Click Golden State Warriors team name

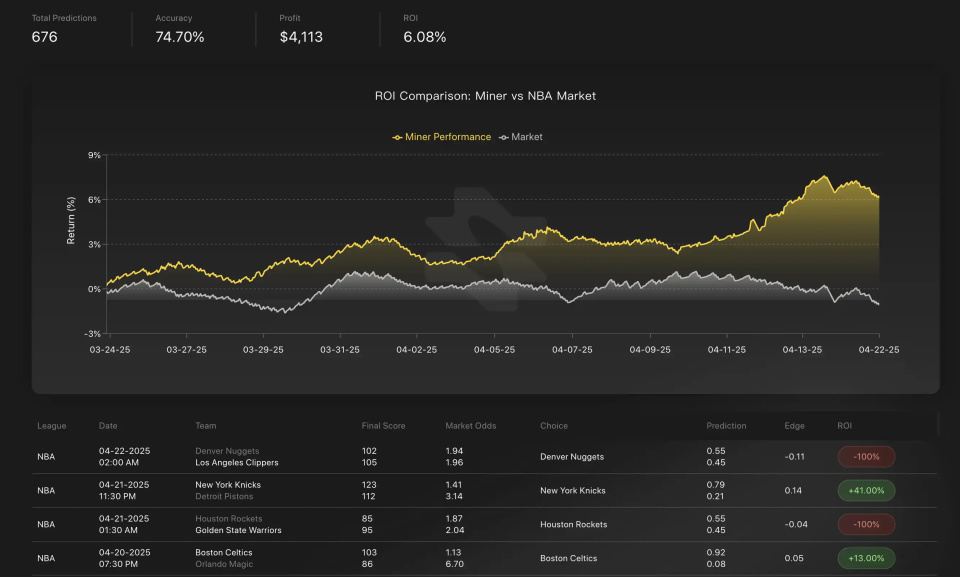click(x=239, y=531)
